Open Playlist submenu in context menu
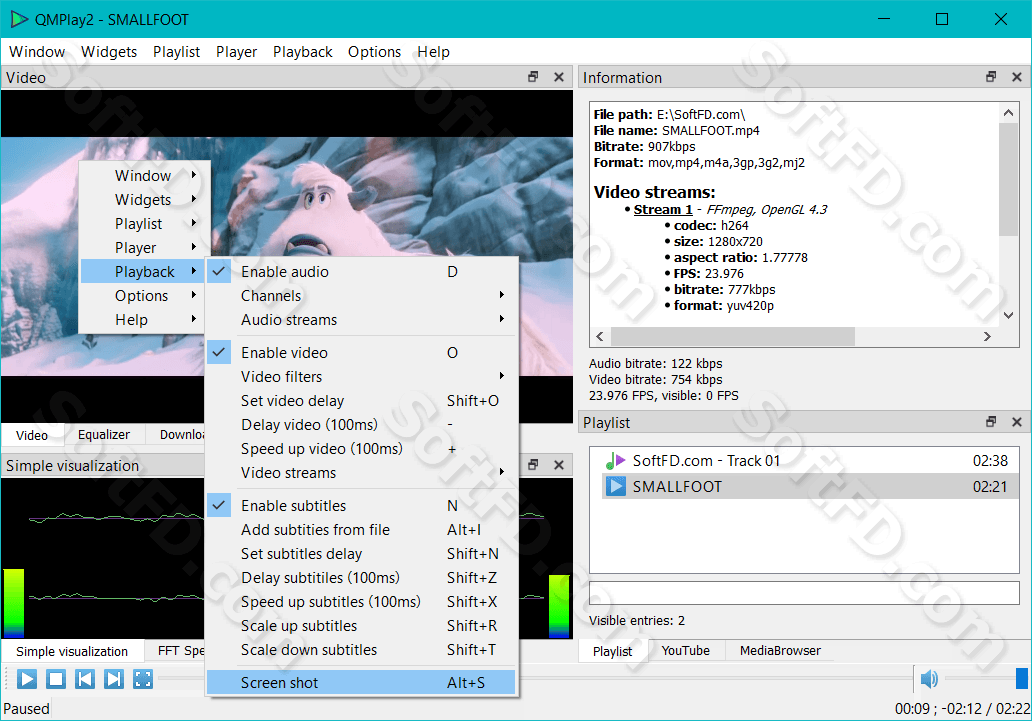The image size is (1032, 721). coord(144,224)
